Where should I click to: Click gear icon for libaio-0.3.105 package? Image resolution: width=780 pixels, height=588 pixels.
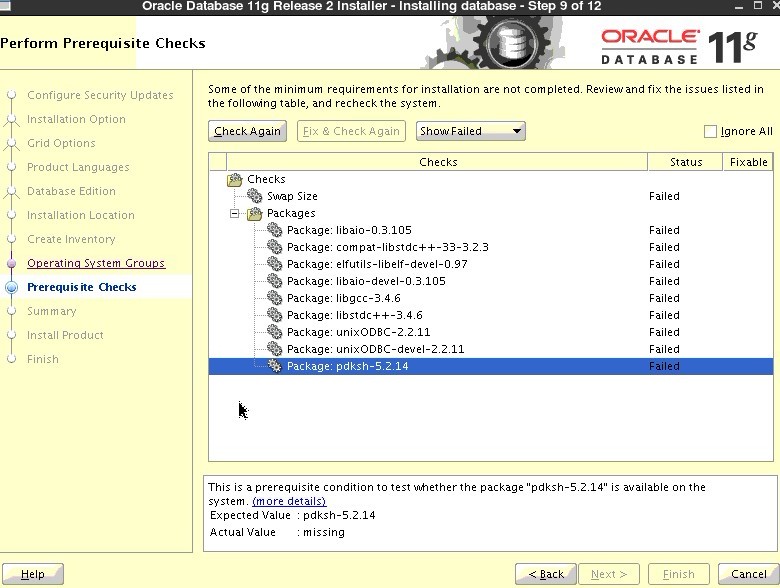click(274, 230)
